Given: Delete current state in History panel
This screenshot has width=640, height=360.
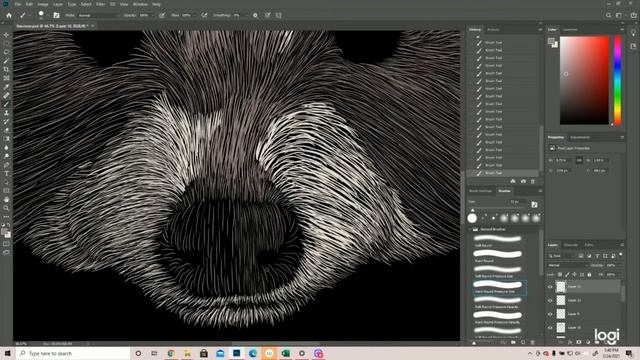Looking at the screenshot, I should coord(533,181).
